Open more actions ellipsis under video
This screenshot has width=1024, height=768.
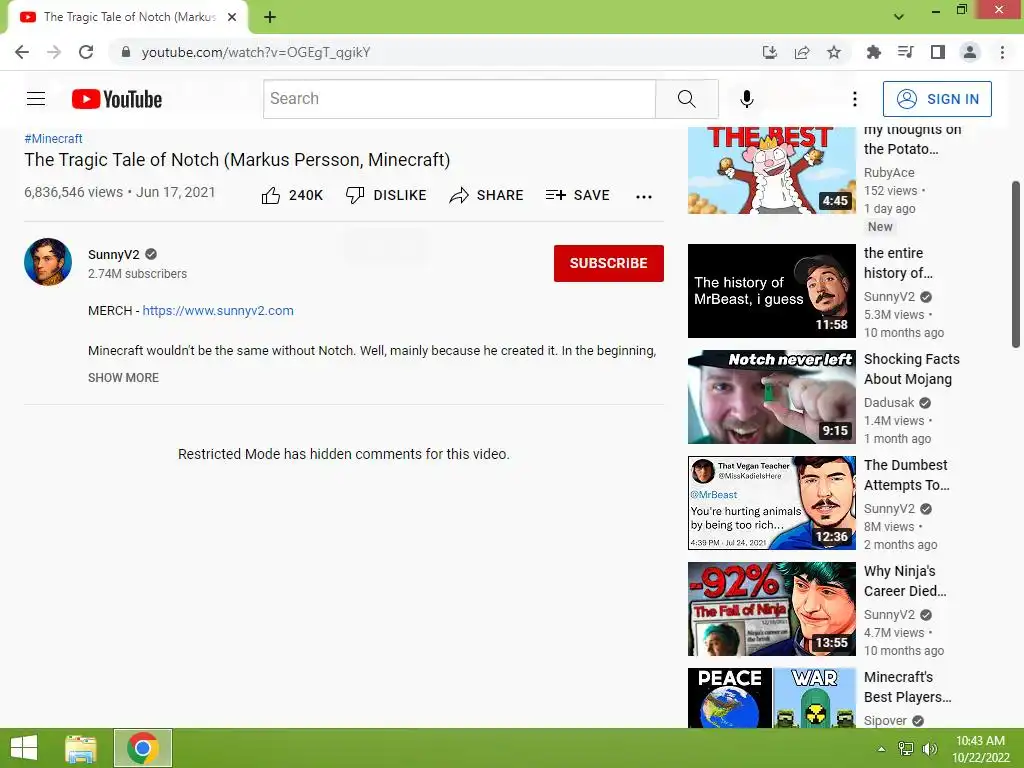click(x=643, y=197)
